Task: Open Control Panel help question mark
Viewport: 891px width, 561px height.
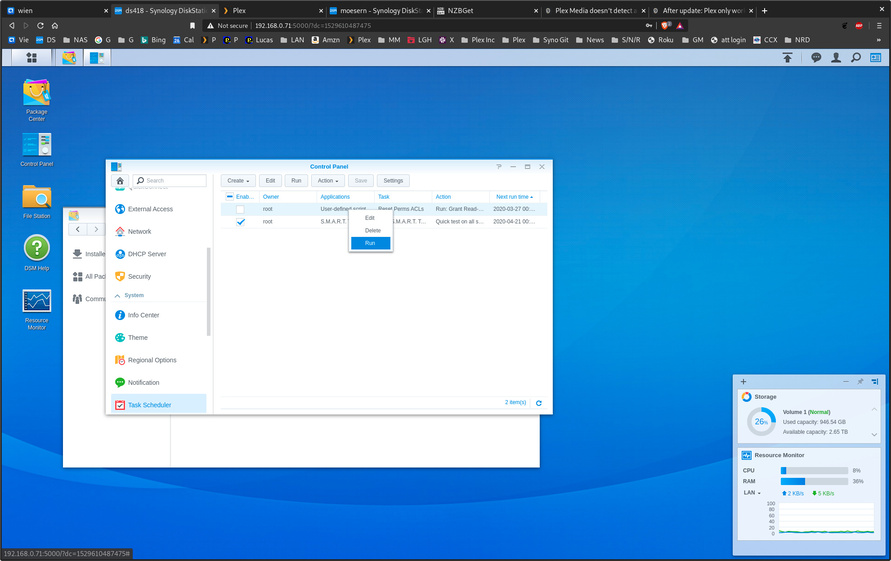Action: pos(498,167)
